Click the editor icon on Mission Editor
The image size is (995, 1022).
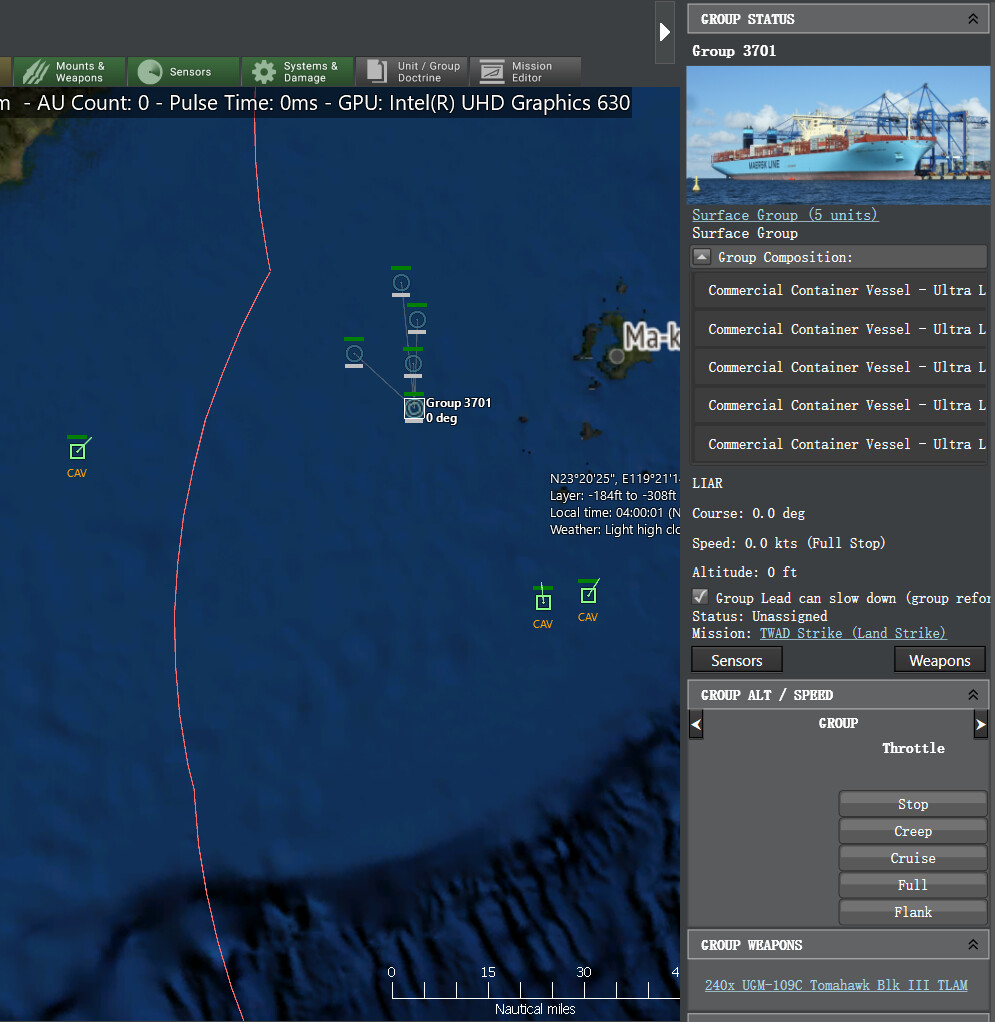click(492, 72)
